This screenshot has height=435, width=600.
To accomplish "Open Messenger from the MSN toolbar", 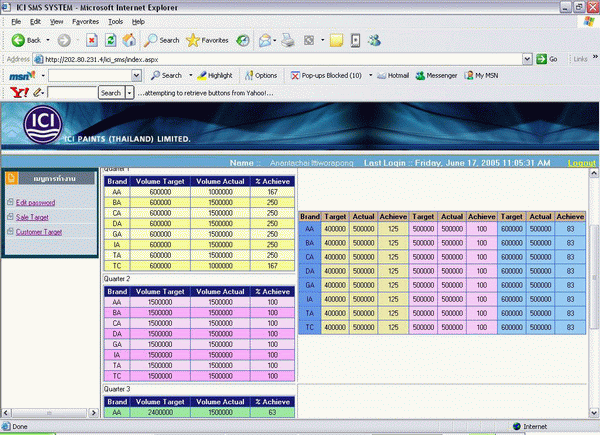I will click(x=437, y=75).
